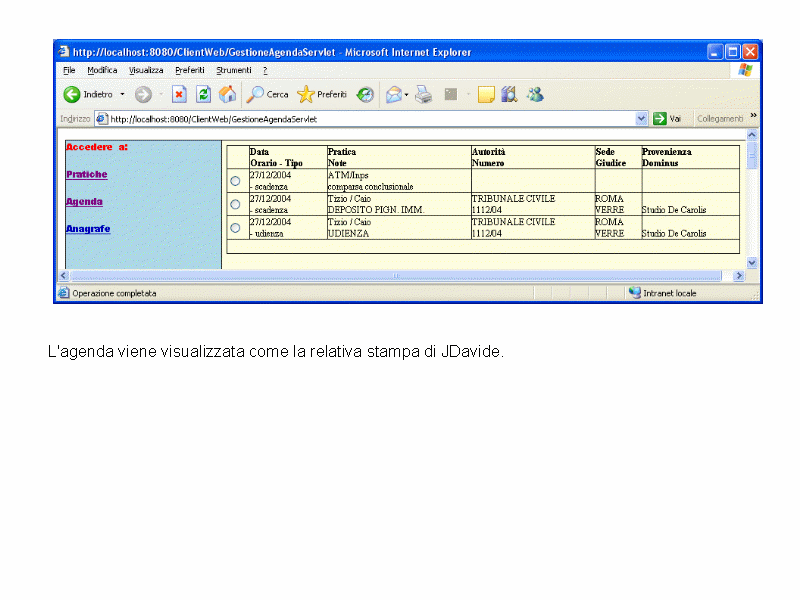Image resolution: width=800 pixels, height=600 pixels.
Task: Open the history clock icon
Action: click(365, 94)
